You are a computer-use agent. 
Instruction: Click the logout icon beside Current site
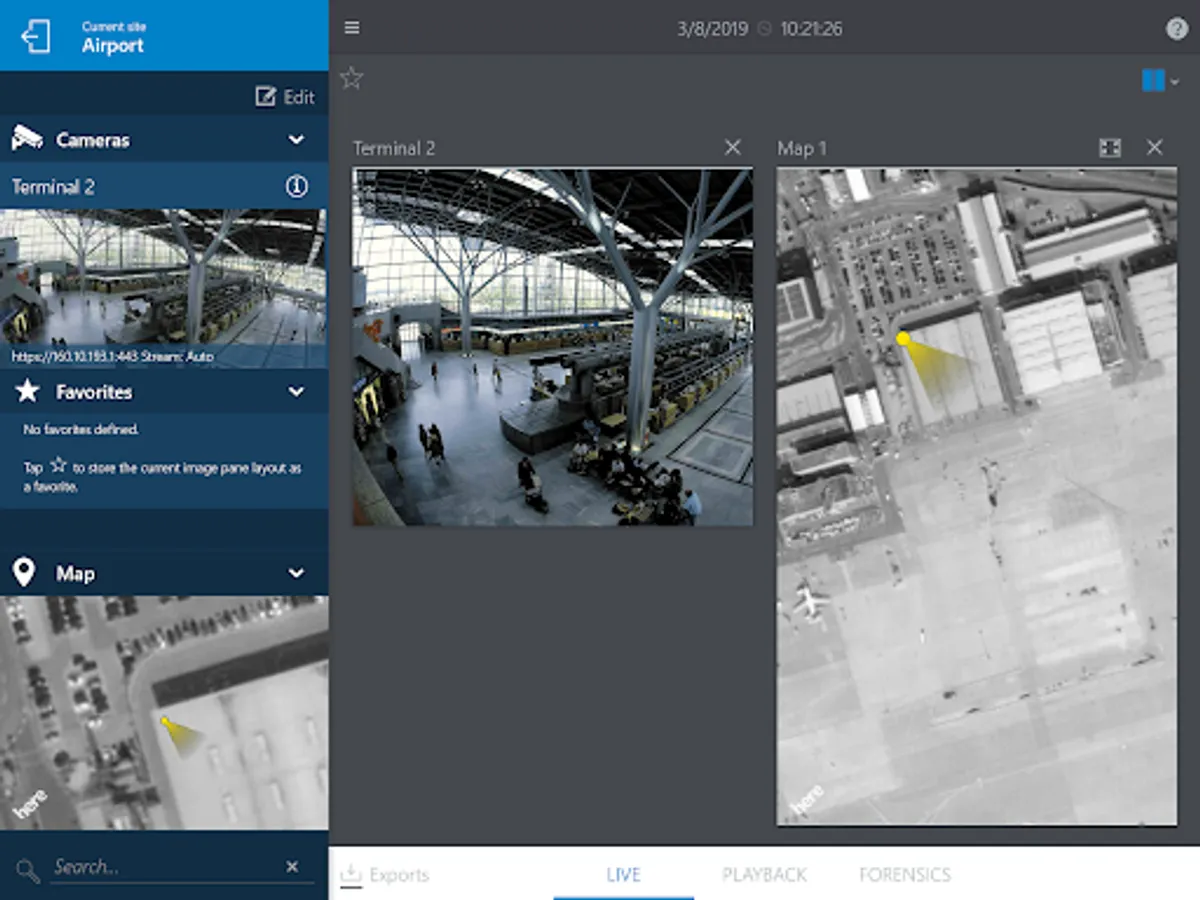[x=35, y=36]
